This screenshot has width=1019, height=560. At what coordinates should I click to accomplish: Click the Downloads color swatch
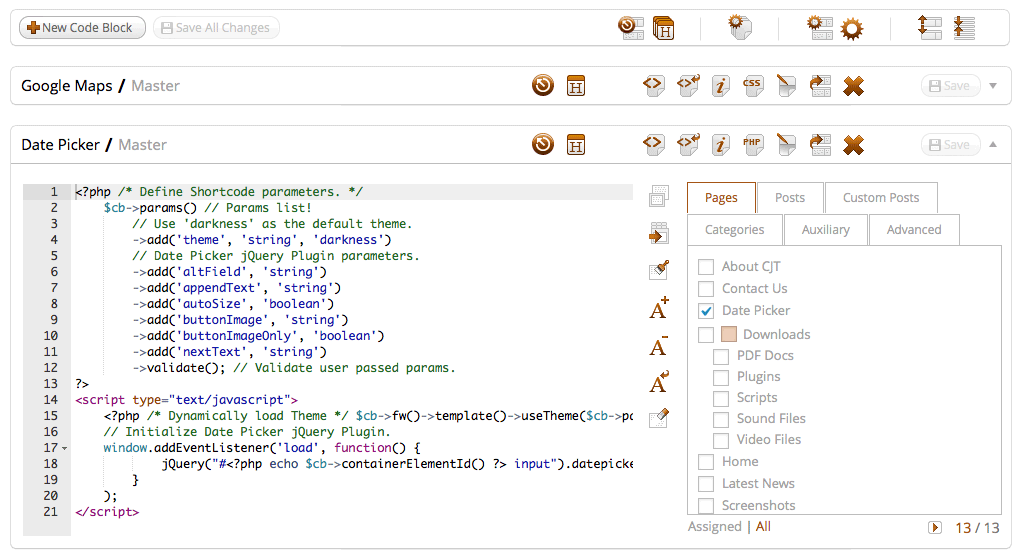coord(729,335)
